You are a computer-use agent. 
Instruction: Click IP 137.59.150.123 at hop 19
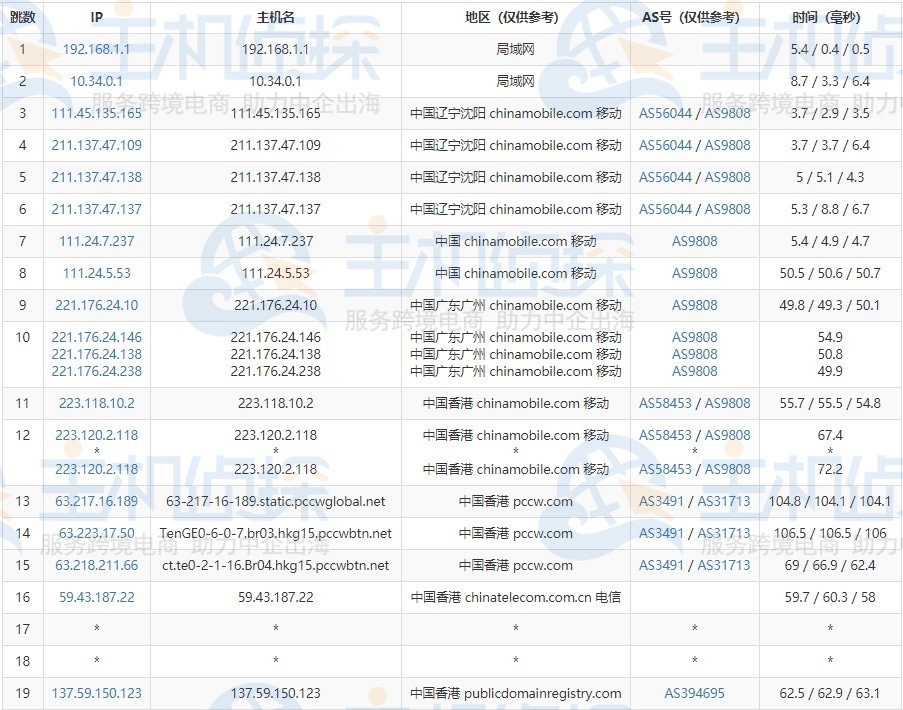click(96, 693)
